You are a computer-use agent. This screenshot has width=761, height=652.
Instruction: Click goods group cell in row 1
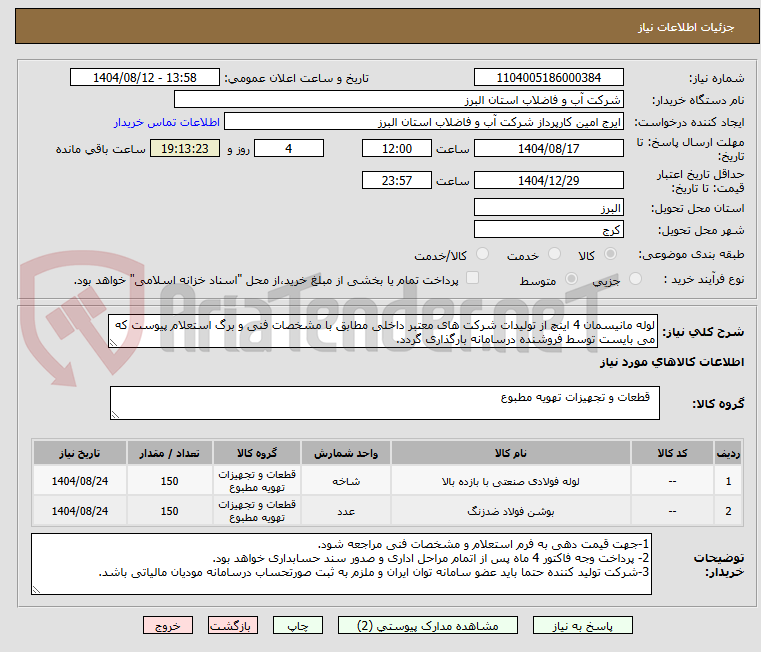[257, 481]
